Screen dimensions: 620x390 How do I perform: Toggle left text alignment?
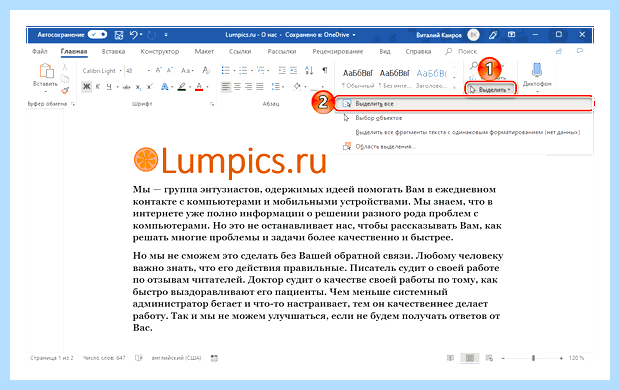pyautogui.click(x=226, y=86)
